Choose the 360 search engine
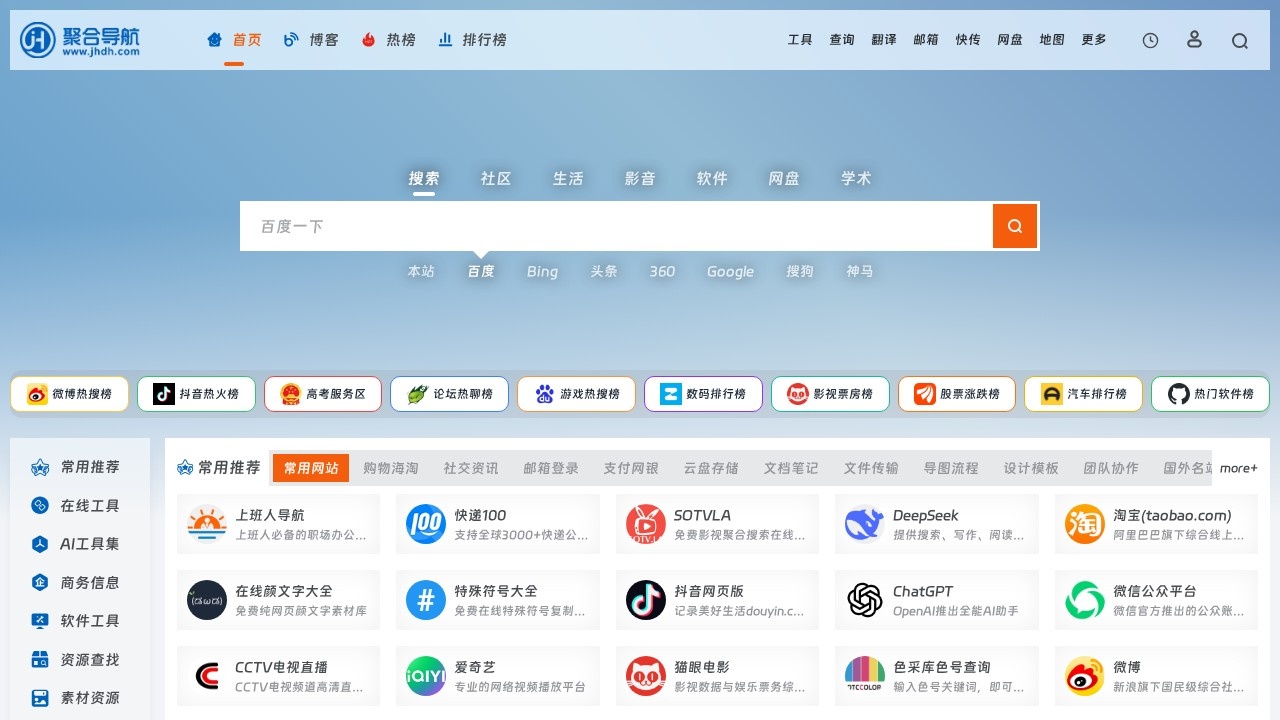 point(662,271)
